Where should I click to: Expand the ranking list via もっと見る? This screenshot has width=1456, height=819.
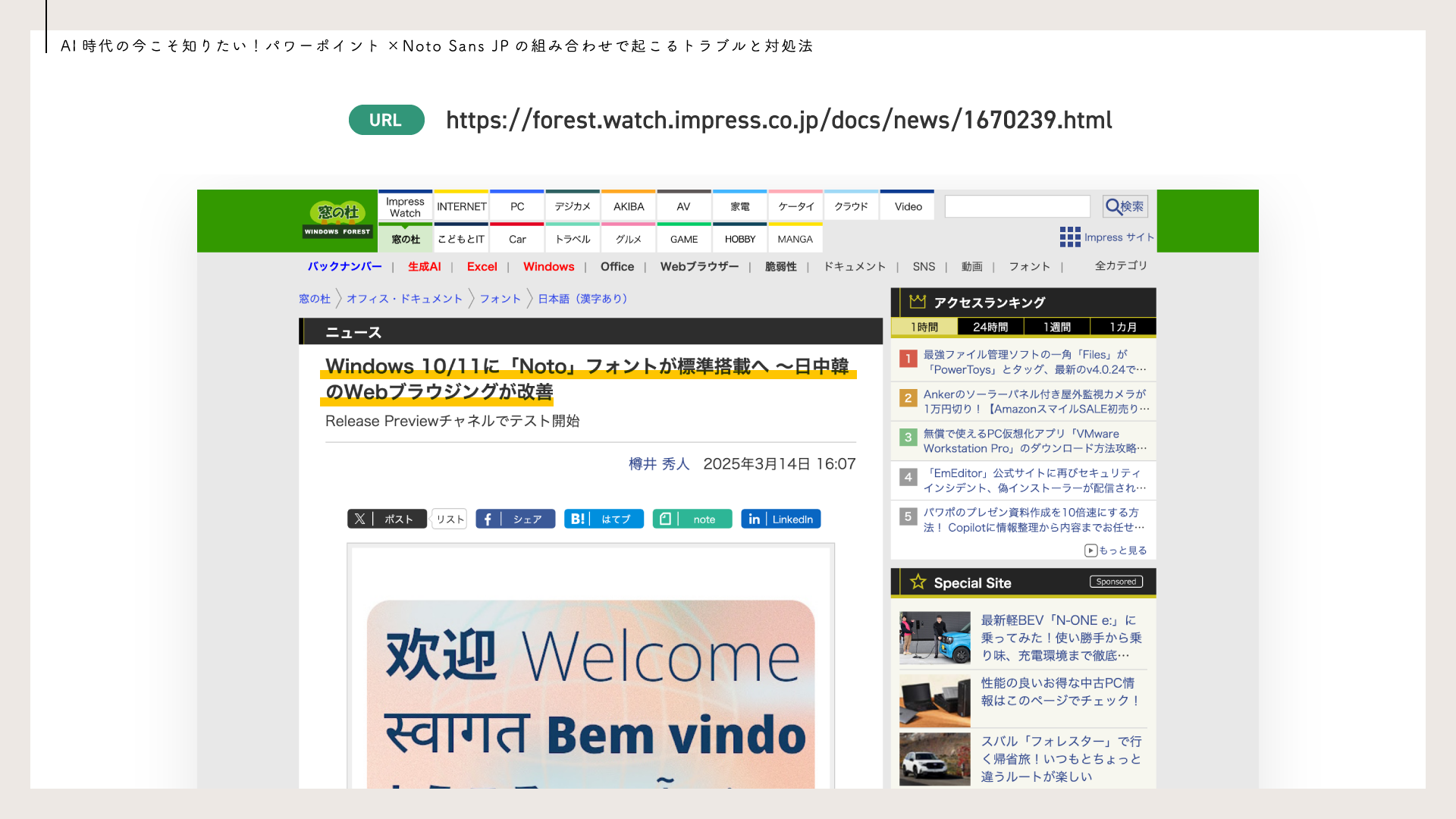1123,551
